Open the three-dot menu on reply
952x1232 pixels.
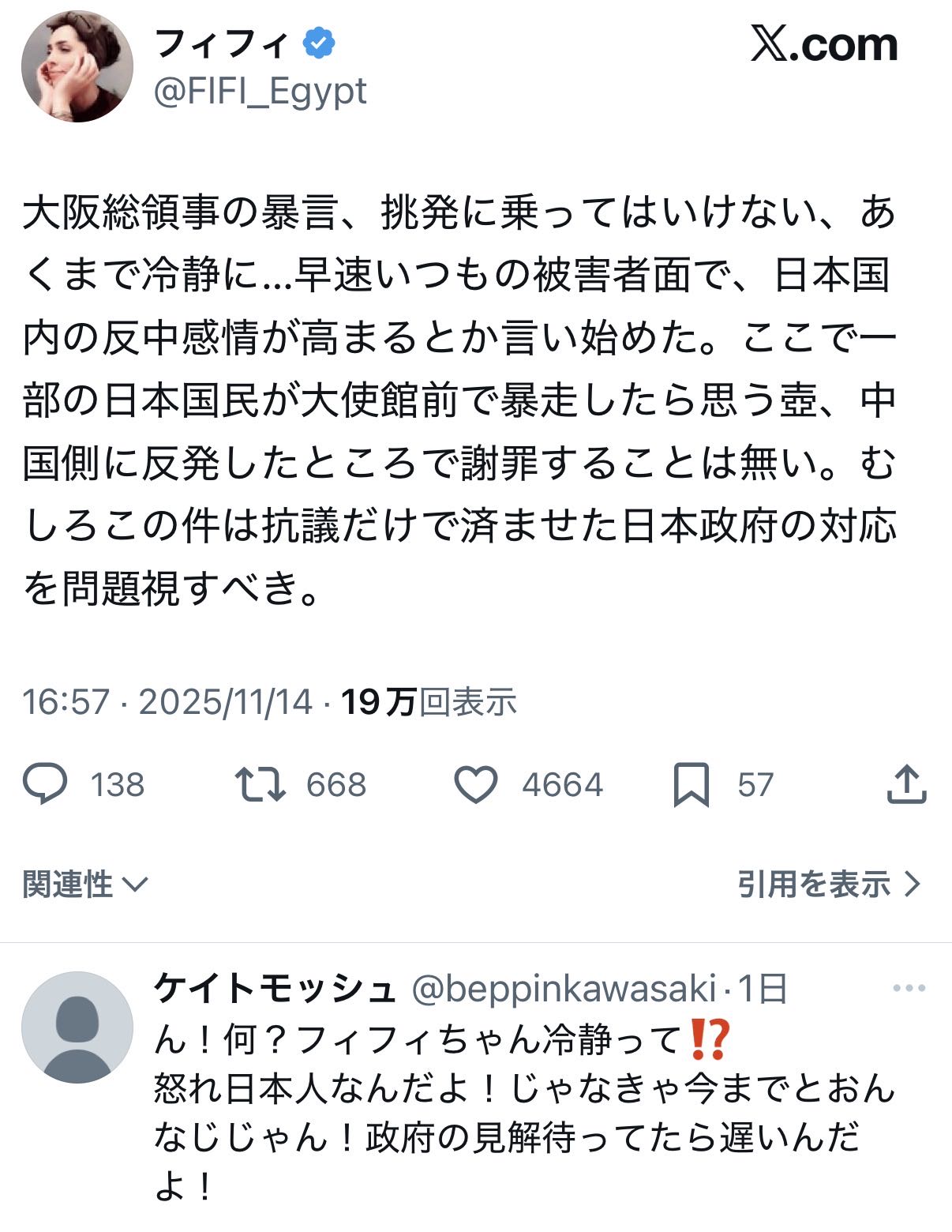click(x=909, y=988)
